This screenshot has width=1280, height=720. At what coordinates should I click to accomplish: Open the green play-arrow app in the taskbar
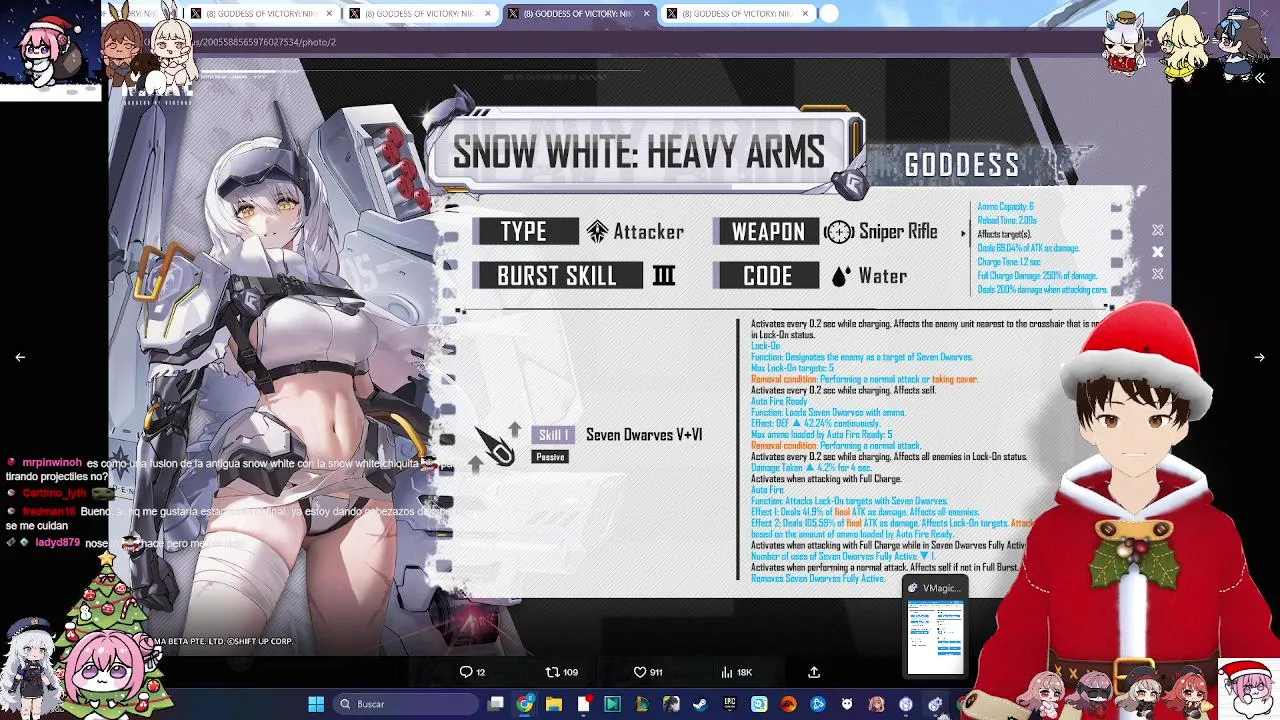[612, 704]
